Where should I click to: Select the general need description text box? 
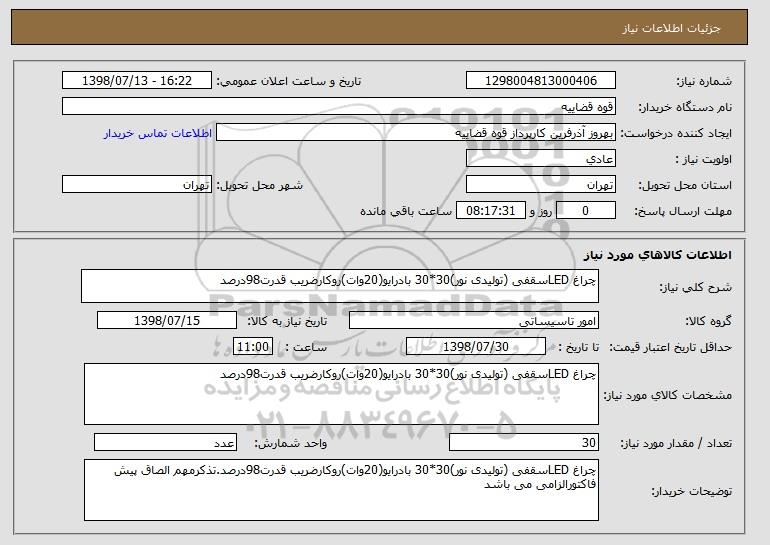pyautogui.click(x=340, y=286)
